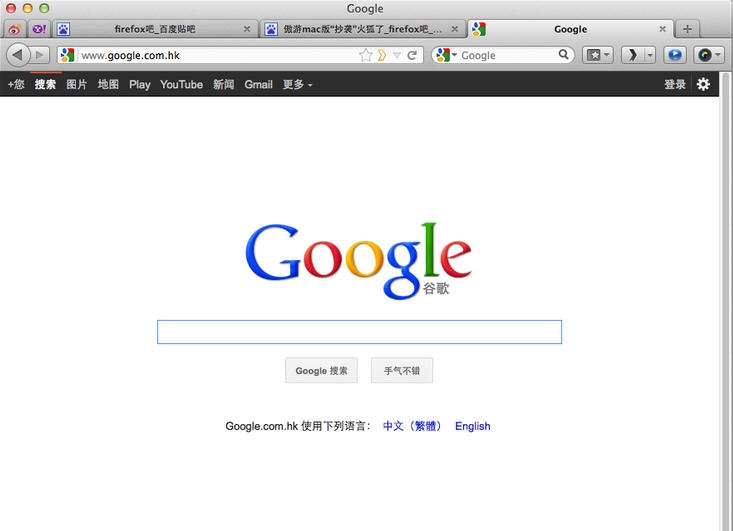Go to 图片 images
This screenshot has height=531, width=733.
77,84
